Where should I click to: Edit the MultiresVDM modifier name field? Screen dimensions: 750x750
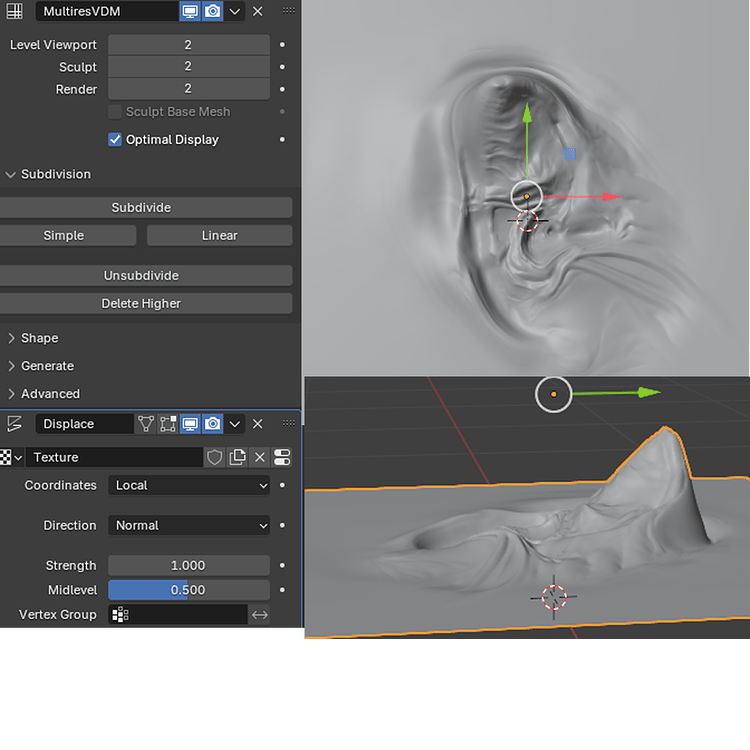107,11
